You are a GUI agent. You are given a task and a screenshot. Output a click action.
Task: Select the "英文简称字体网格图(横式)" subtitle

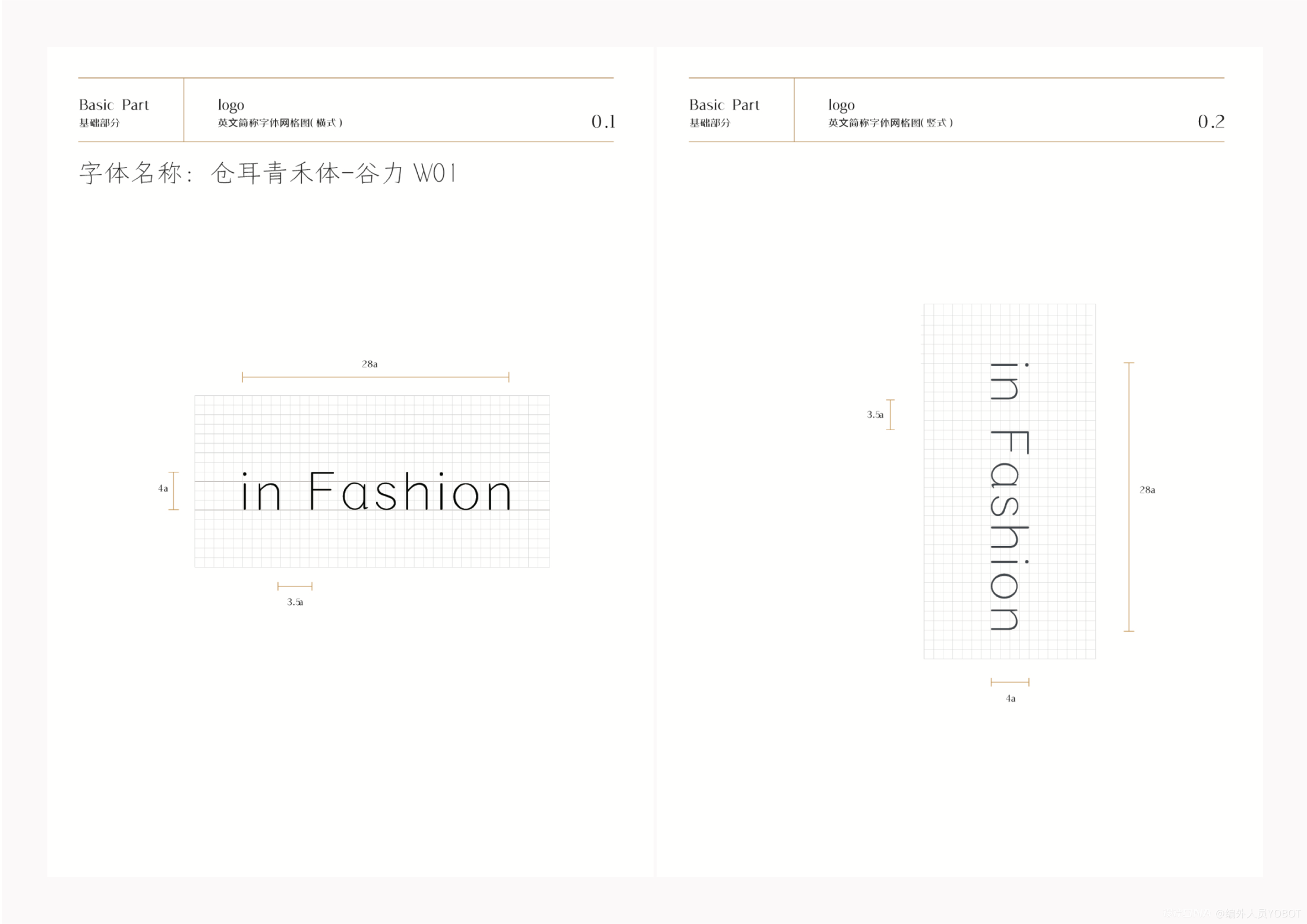click(280, 122)
